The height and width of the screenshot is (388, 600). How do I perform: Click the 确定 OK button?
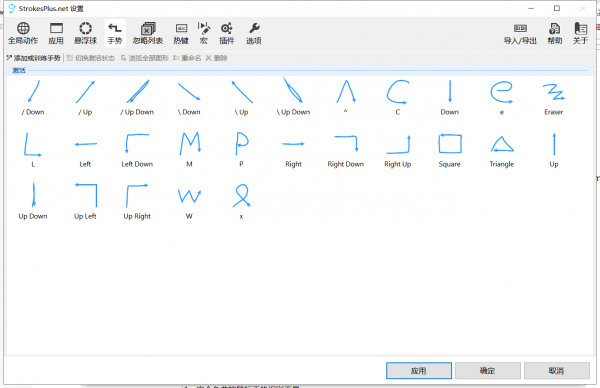click(488, 370)
